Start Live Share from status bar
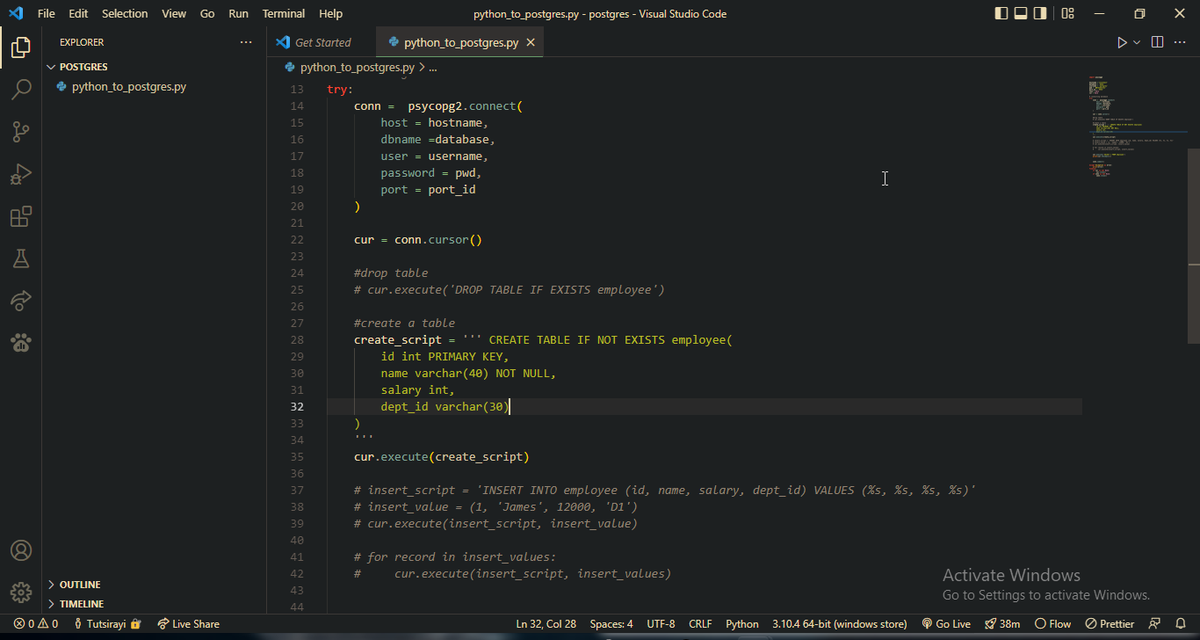This screenshot has width=1200, height=640. [x=189, y=624]
